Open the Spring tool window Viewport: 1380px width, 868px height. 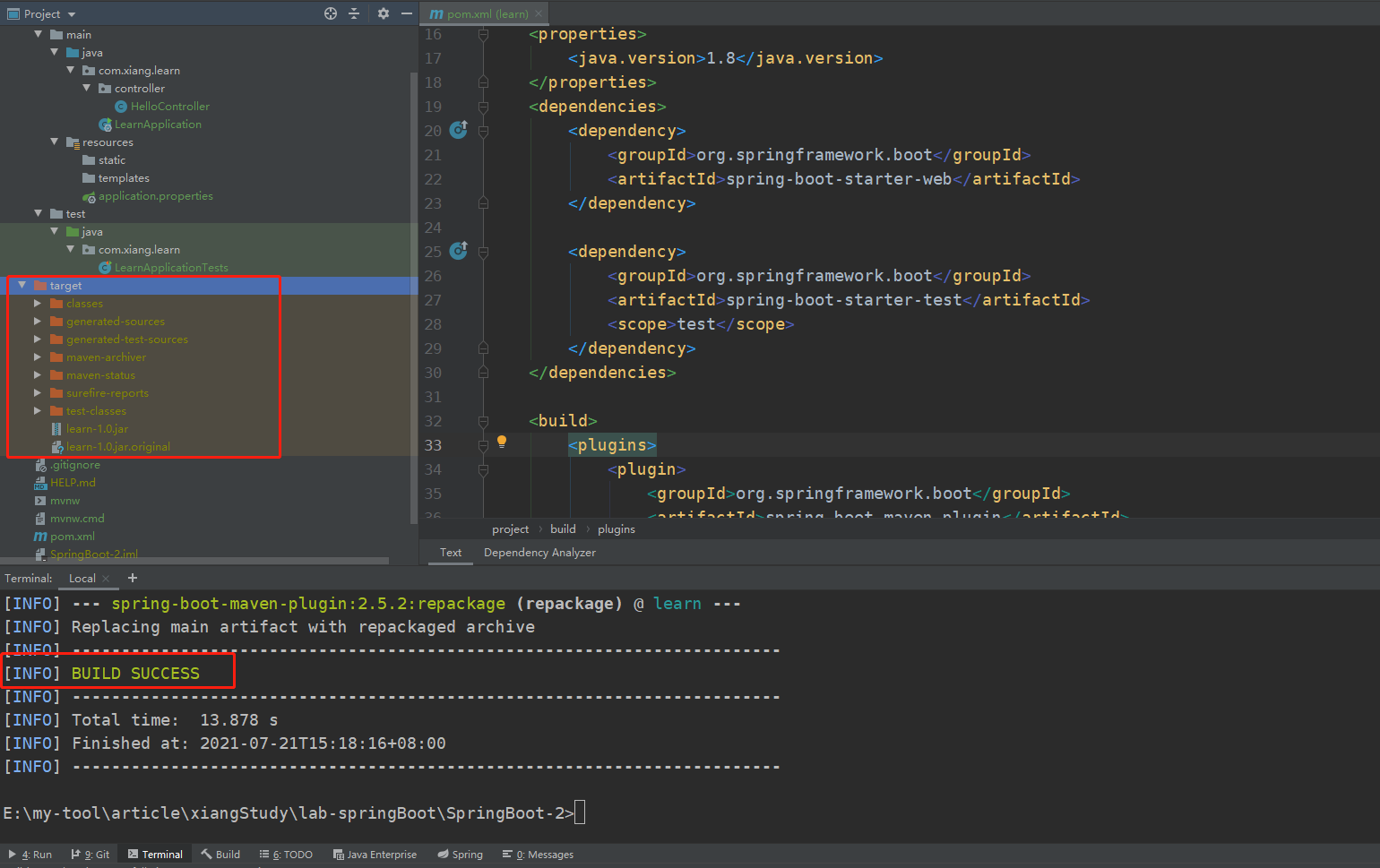coord(460,855)
